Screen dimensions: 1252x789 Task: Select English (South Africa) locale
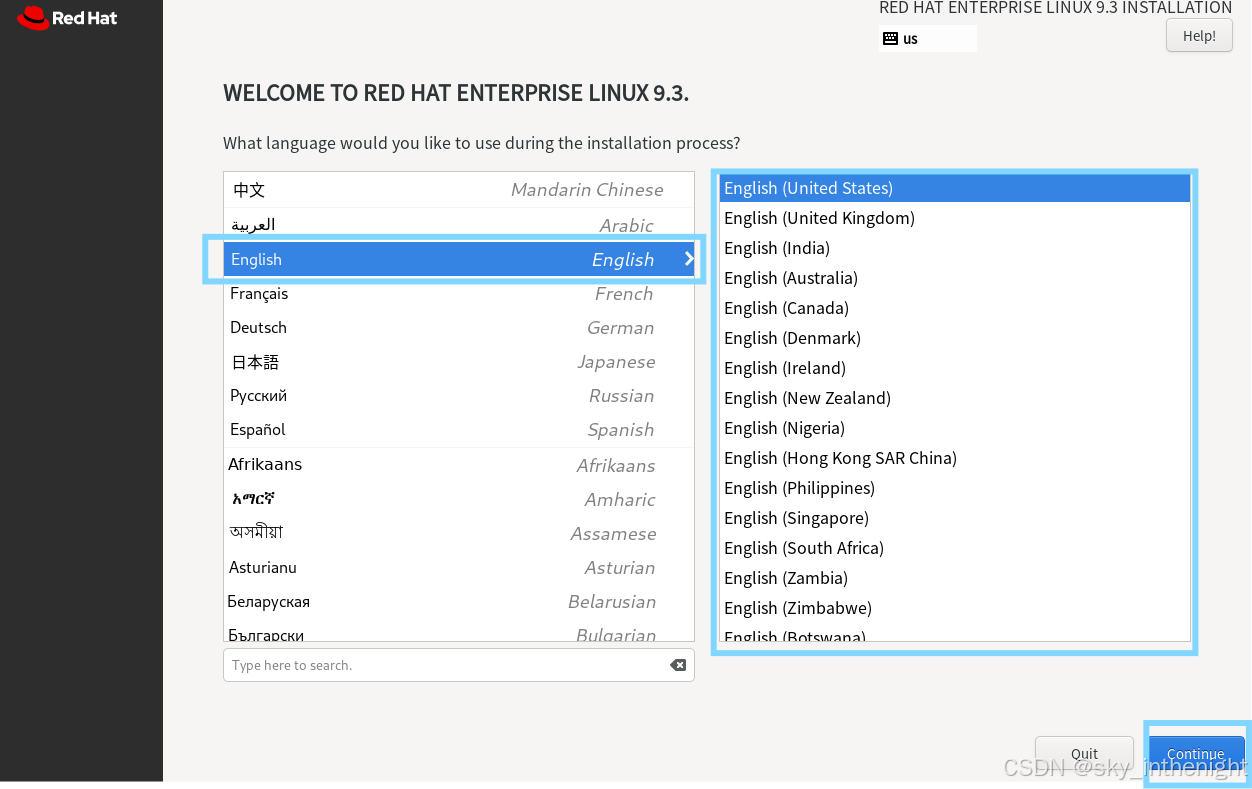955,548
